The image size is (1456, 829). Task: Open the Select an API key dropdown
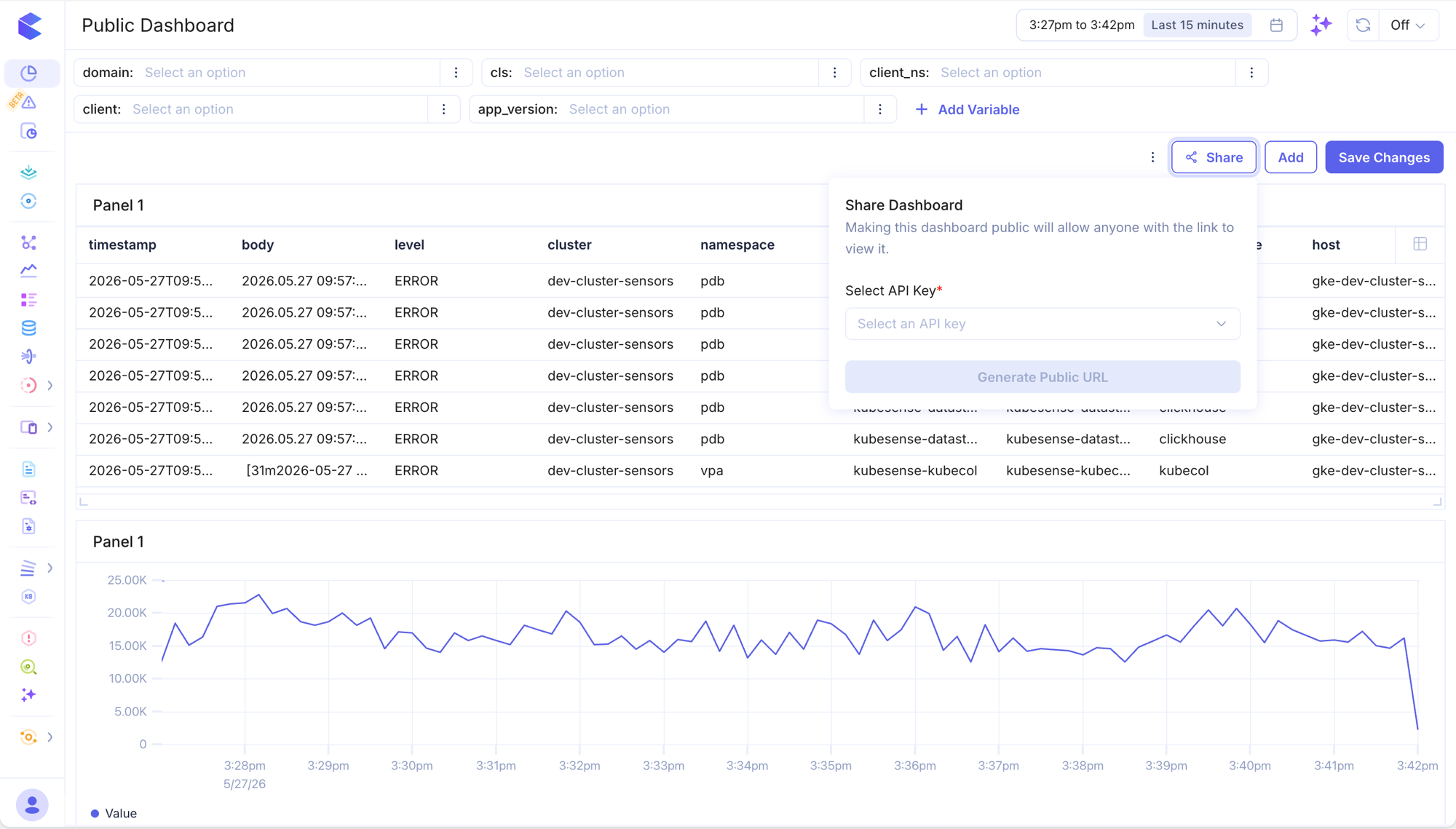tap(1042, 324)
